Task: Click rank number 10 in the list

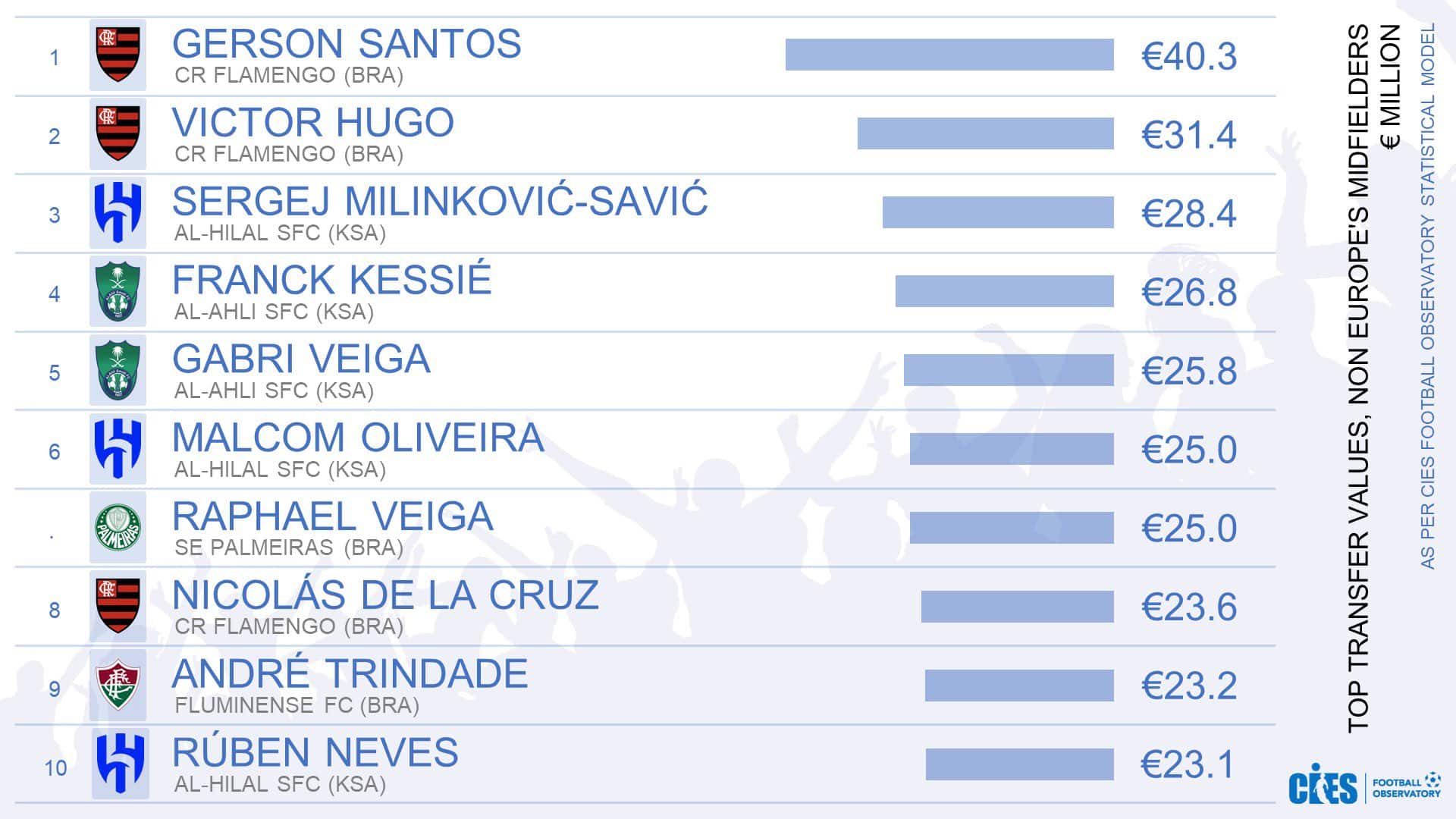Action: coord(55,768)
